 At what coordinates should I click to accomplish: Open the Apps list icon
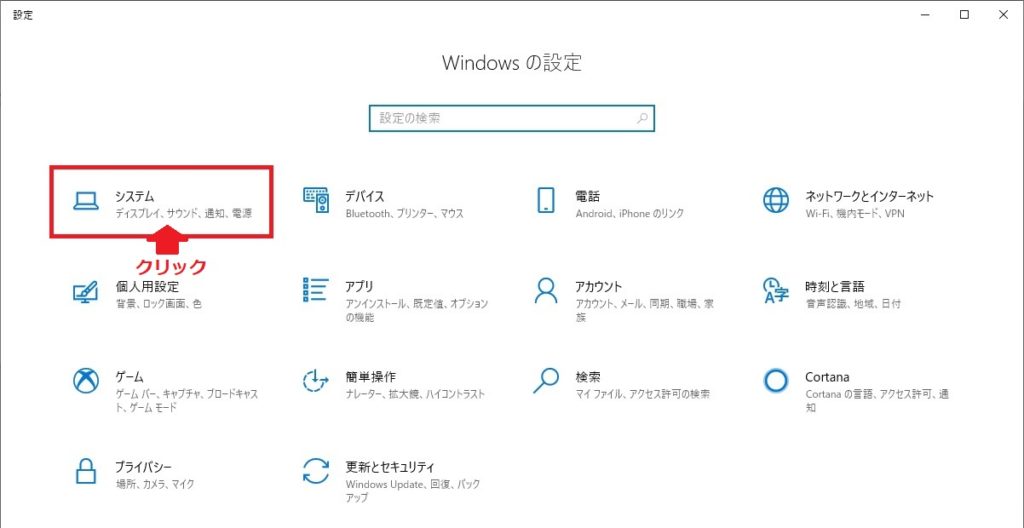pyautogui.click(x=316, y=289)
